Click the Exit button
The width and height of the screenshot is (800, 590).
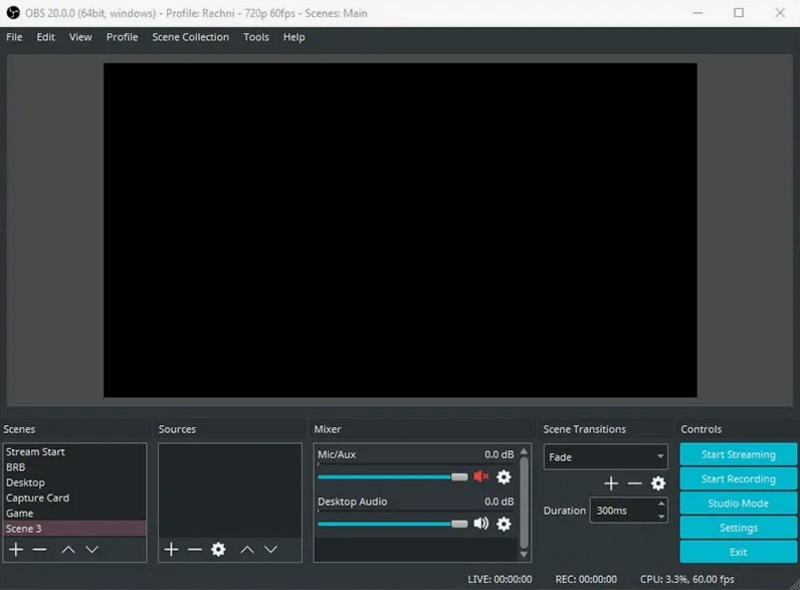(738, 552)
